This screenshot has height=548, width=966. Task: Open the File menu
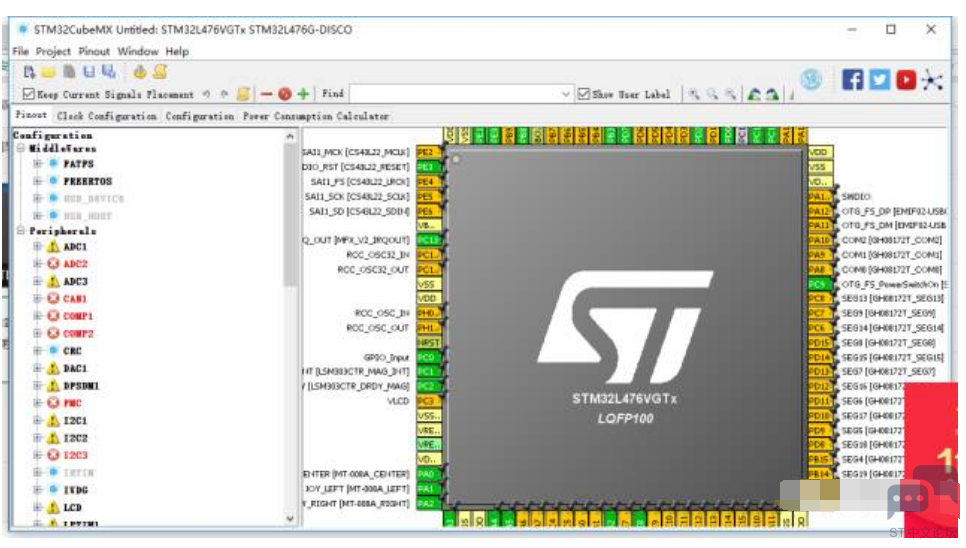[x=20, y=52]
